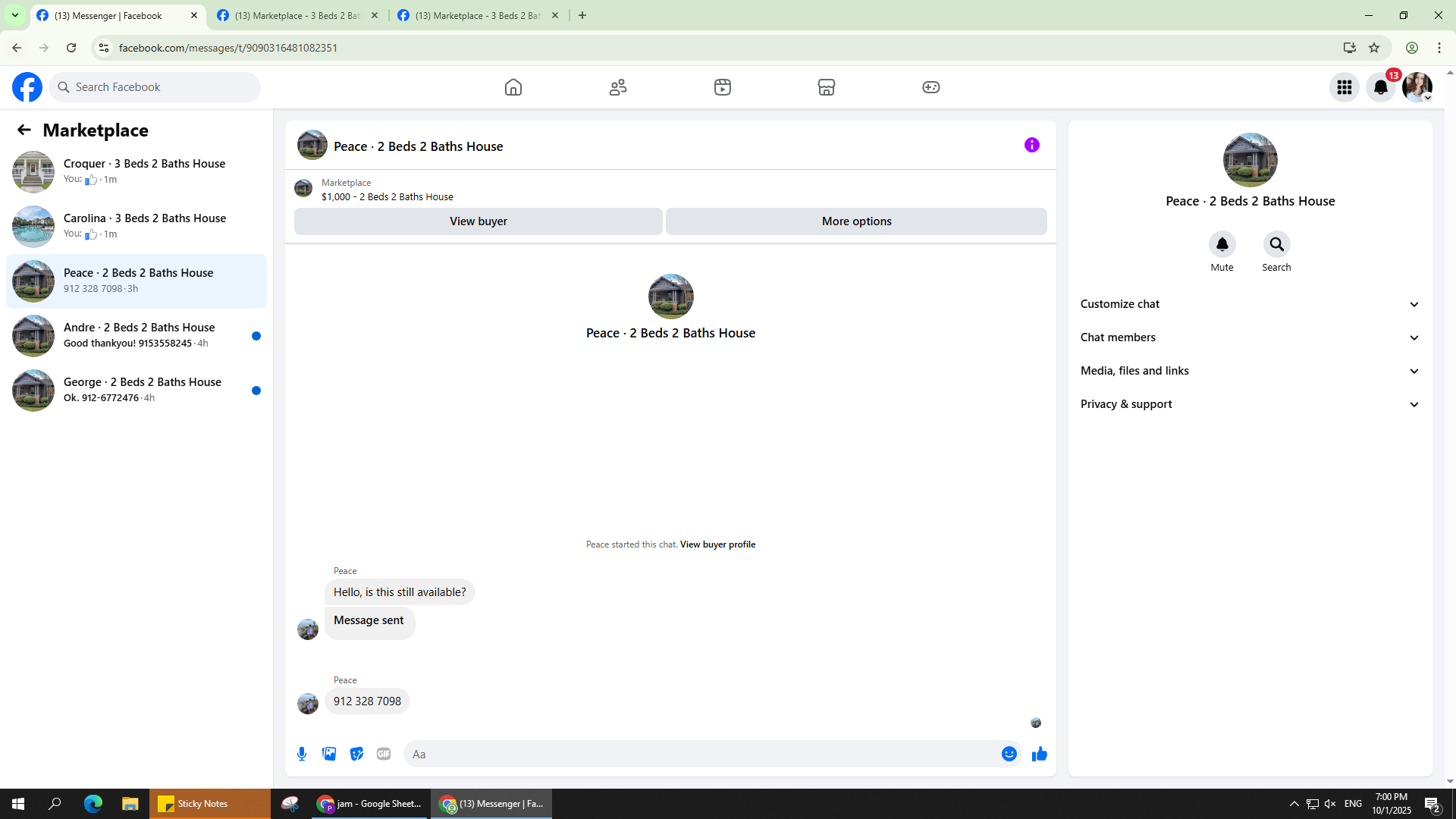This screenshot has width=1456, height=819.
Task: Open the Gaming icon in top navigation
Action: coord(931,87)
